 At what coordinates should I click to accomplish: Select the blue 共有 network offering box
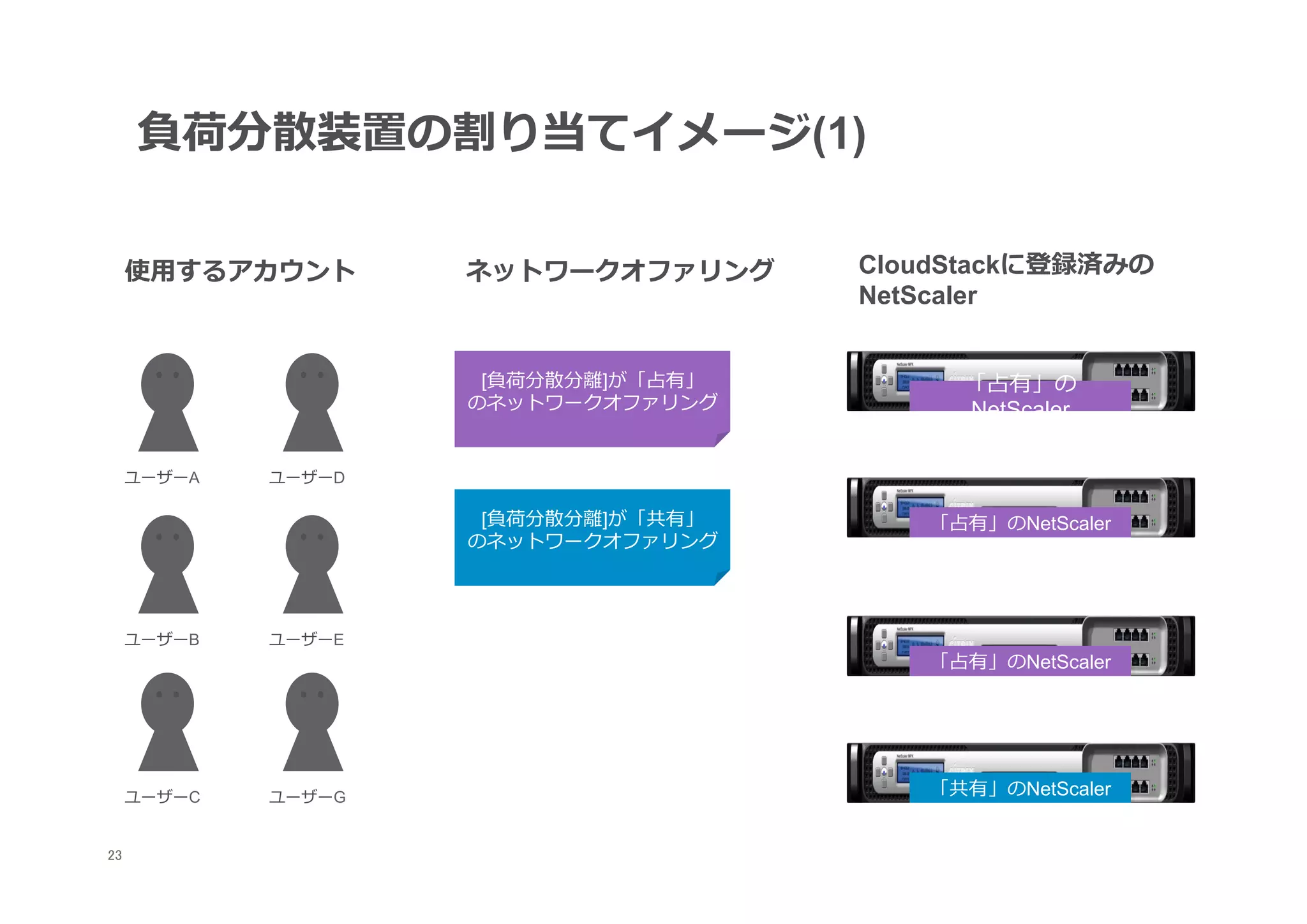(592, 537)
